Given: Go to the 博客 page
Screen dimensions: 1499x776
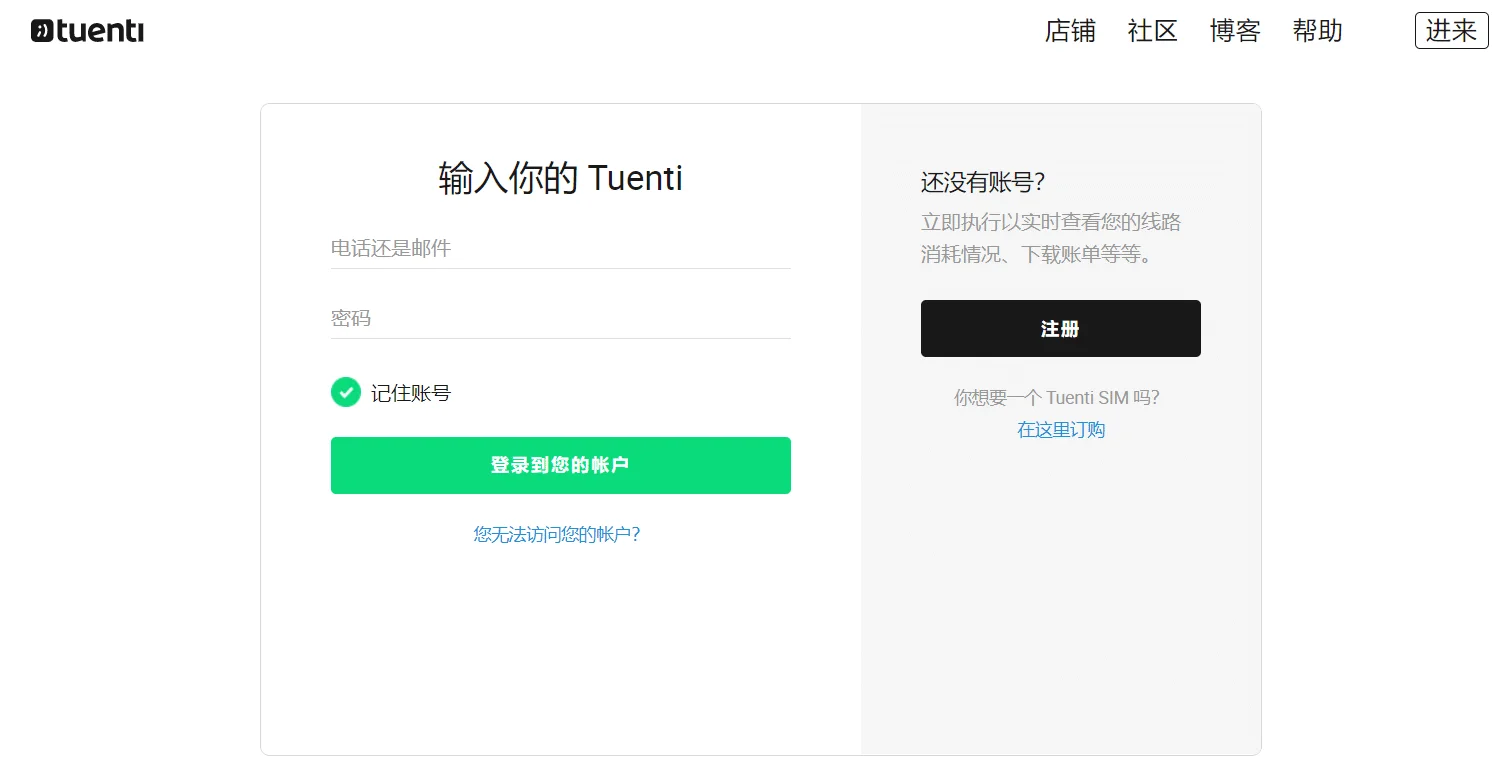Looking at the screenshot, I should pyautogui.click(x=1235, y=31).
